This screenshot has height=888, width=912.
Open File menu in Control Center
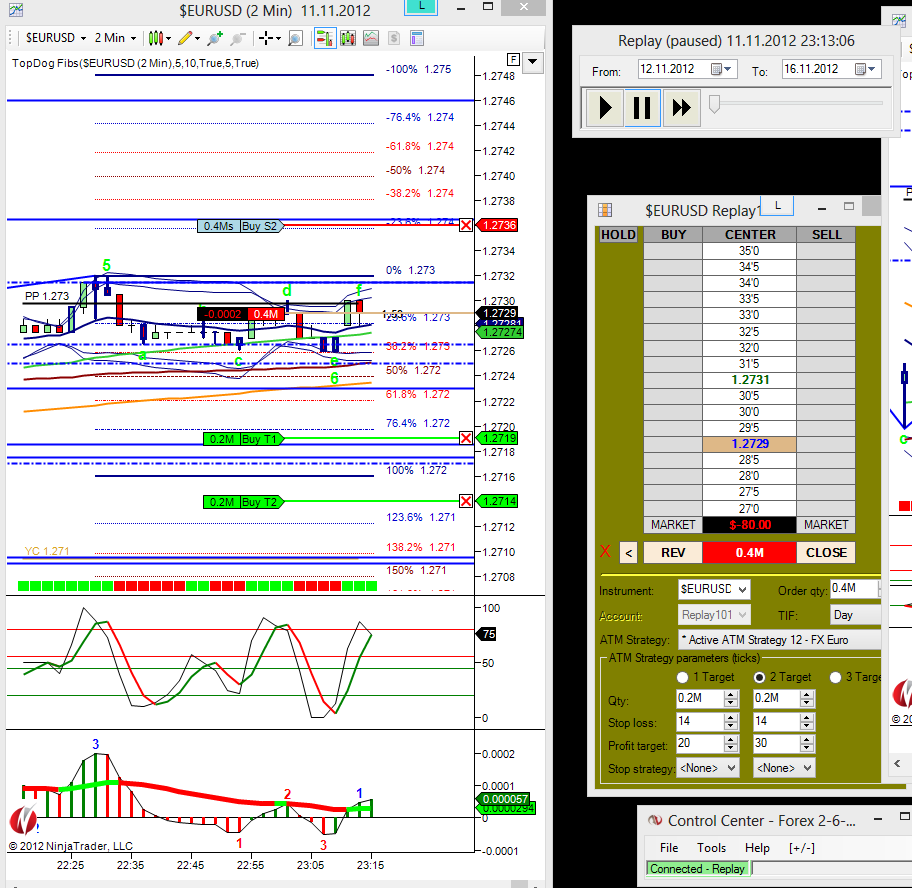point(669,848)
